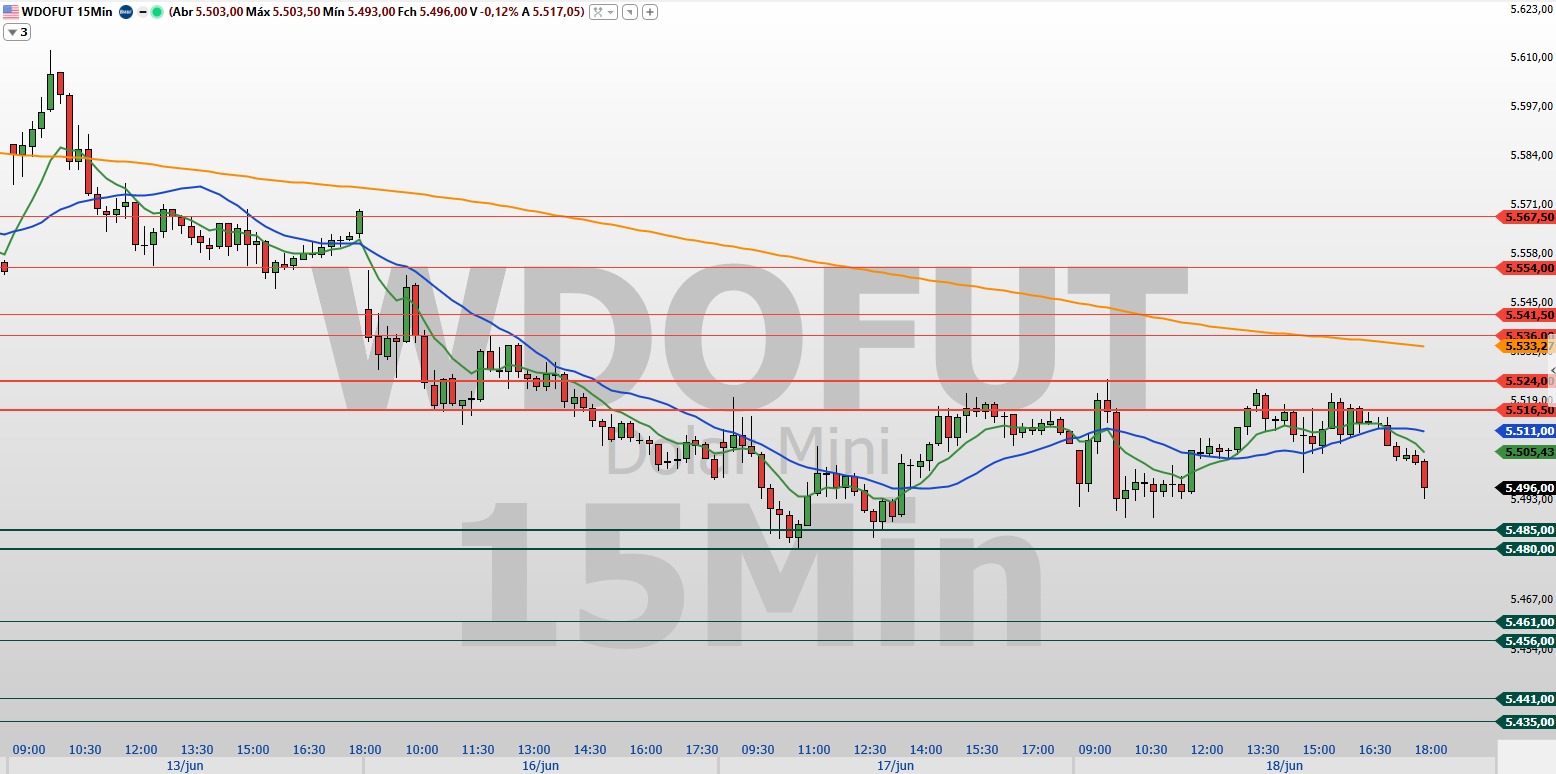Image resolution: width=1556 pixels, height=774 pixels.
Task: Open the chart tools dropdown in header
Action: [603, 12]
